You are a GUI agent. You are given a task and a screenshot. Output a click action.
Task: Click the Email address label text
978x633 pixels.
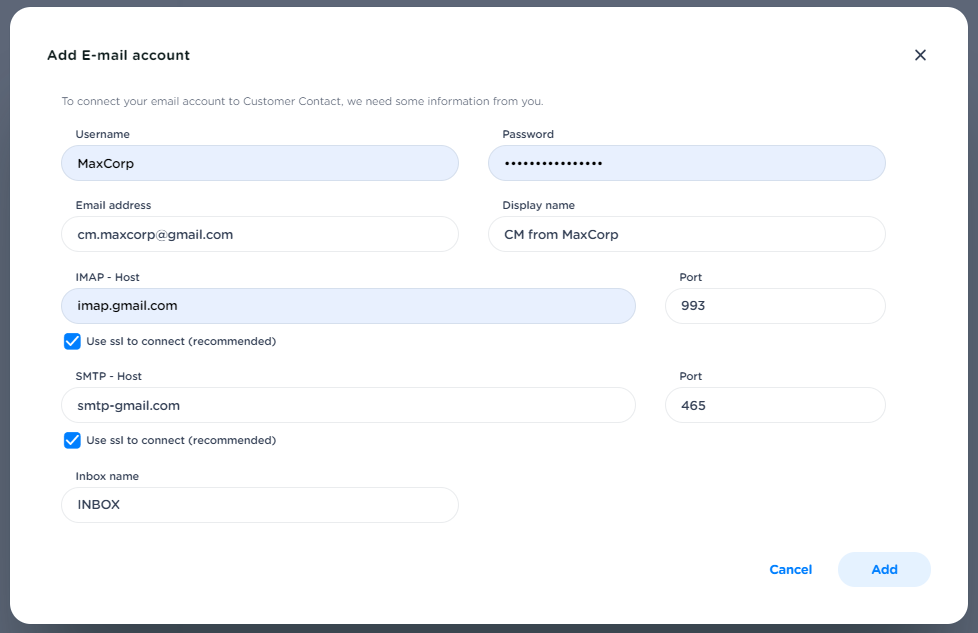coord(113,205)
